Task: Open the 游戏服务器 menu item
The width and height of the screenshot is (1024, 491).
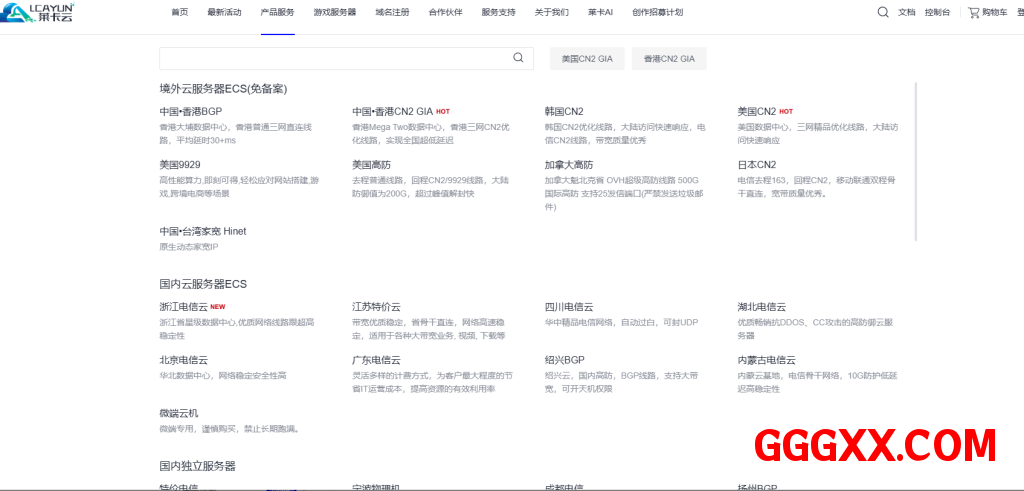Action: pyautogui.click(x=334, y=13)
